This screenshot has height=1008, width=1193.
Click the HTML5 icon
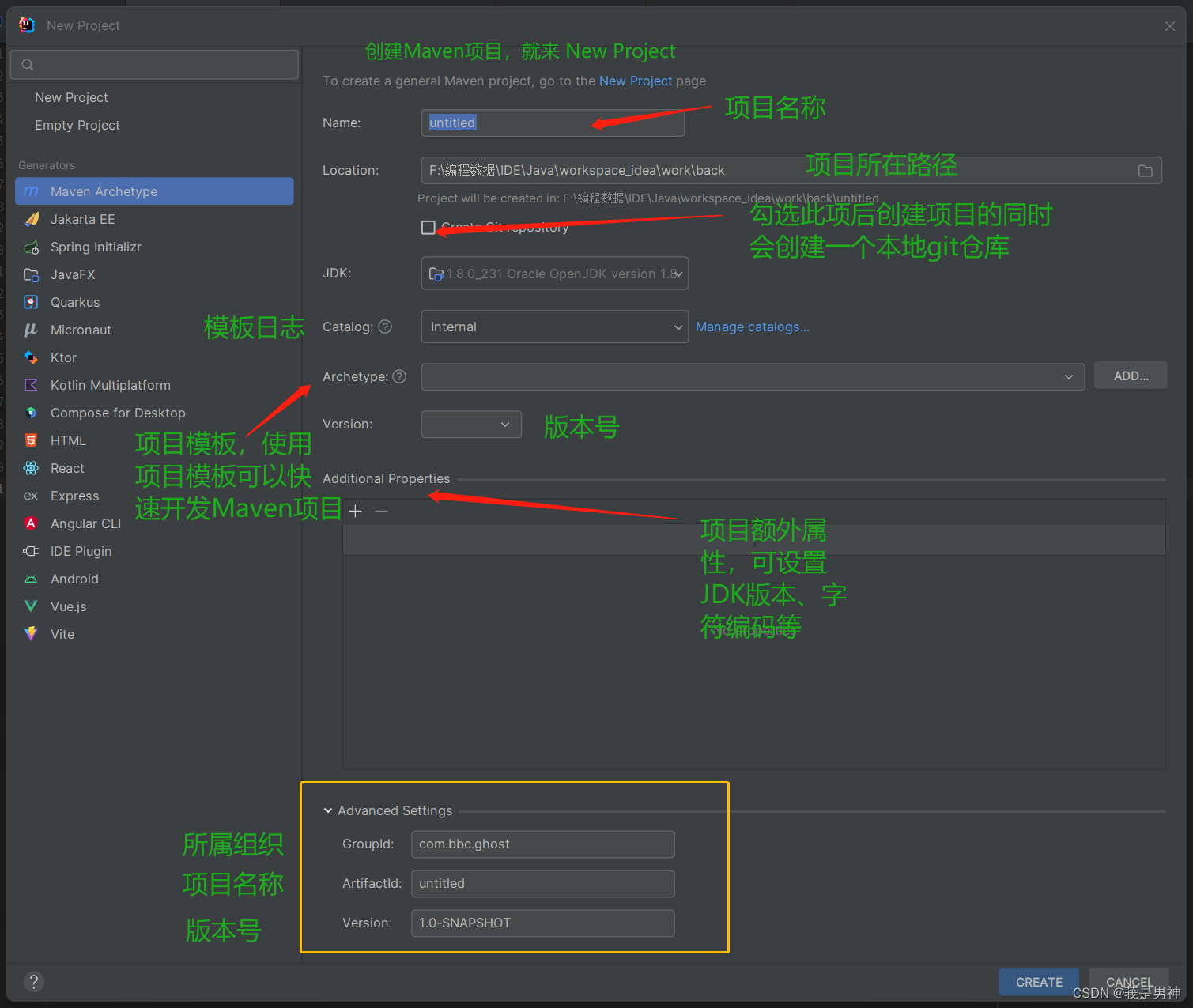pyautogui.click(x=32, y=440)
